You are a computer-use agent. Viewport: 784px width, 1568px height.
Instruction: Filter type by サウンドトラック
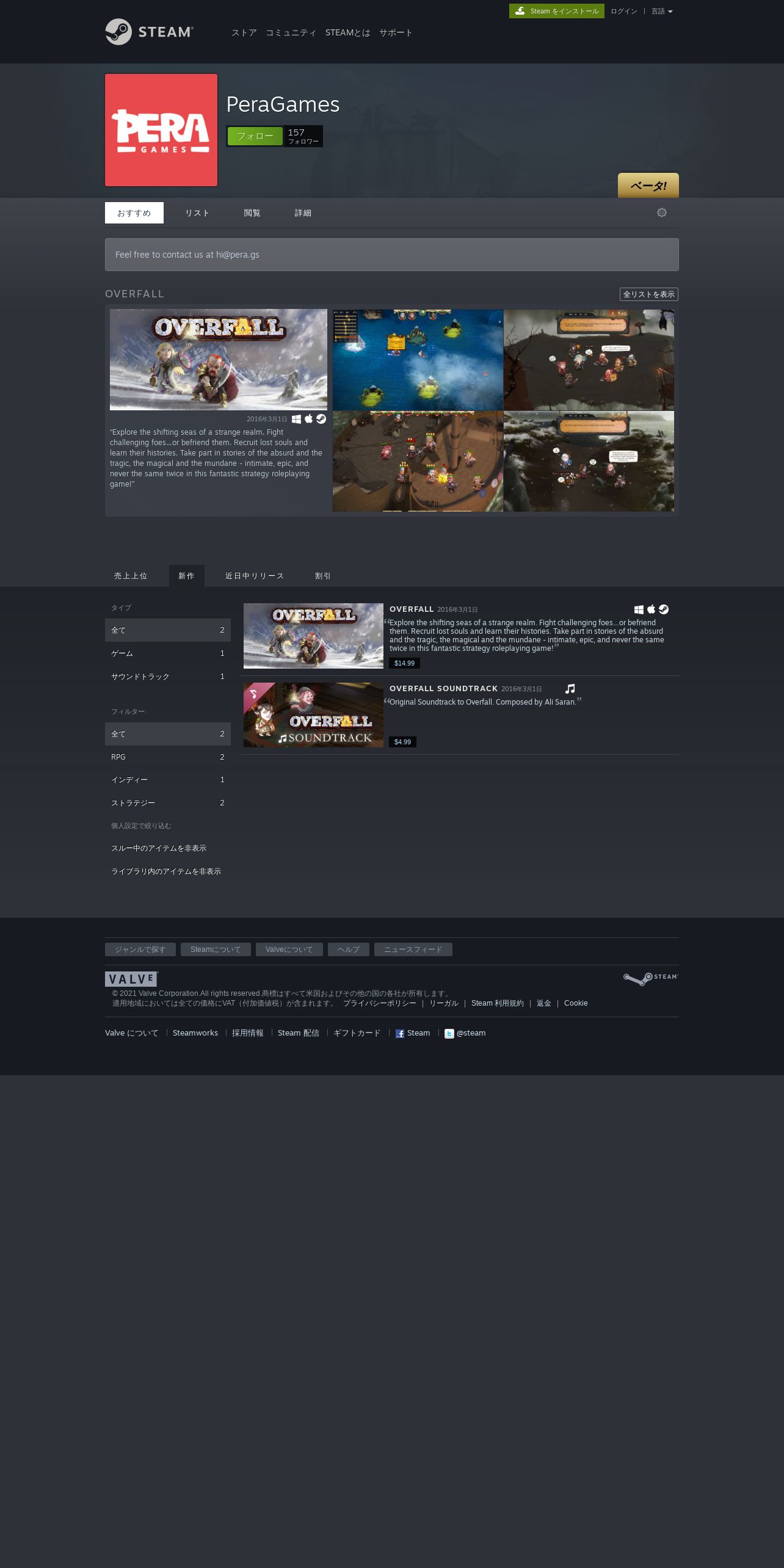[x=168, y=677]
